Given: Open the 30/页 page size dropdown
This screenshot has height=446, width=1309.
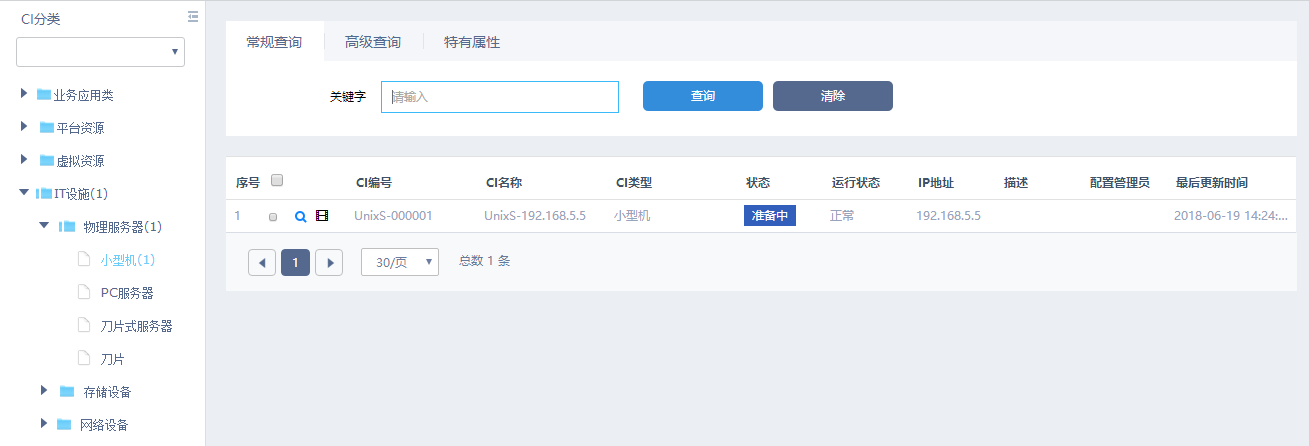Looking at the screenshot, I should click(399, 262).
